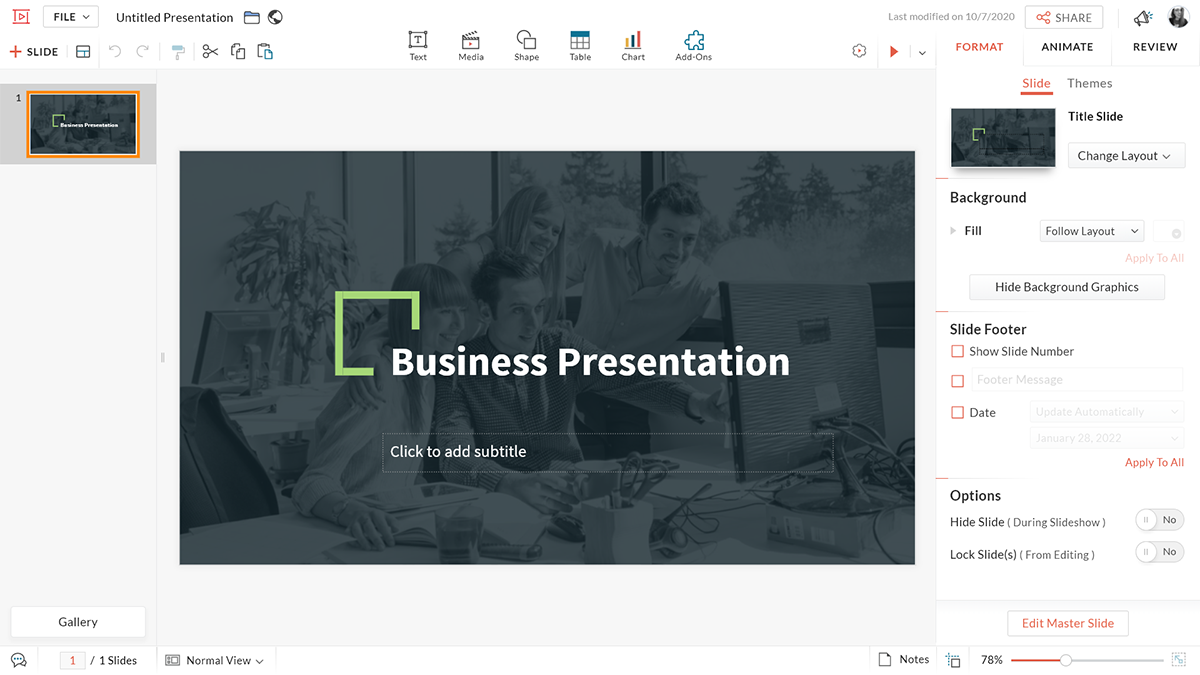Open the Change Layout dropdown
The image size is (1200, 675).
[x=1126, y=155]
